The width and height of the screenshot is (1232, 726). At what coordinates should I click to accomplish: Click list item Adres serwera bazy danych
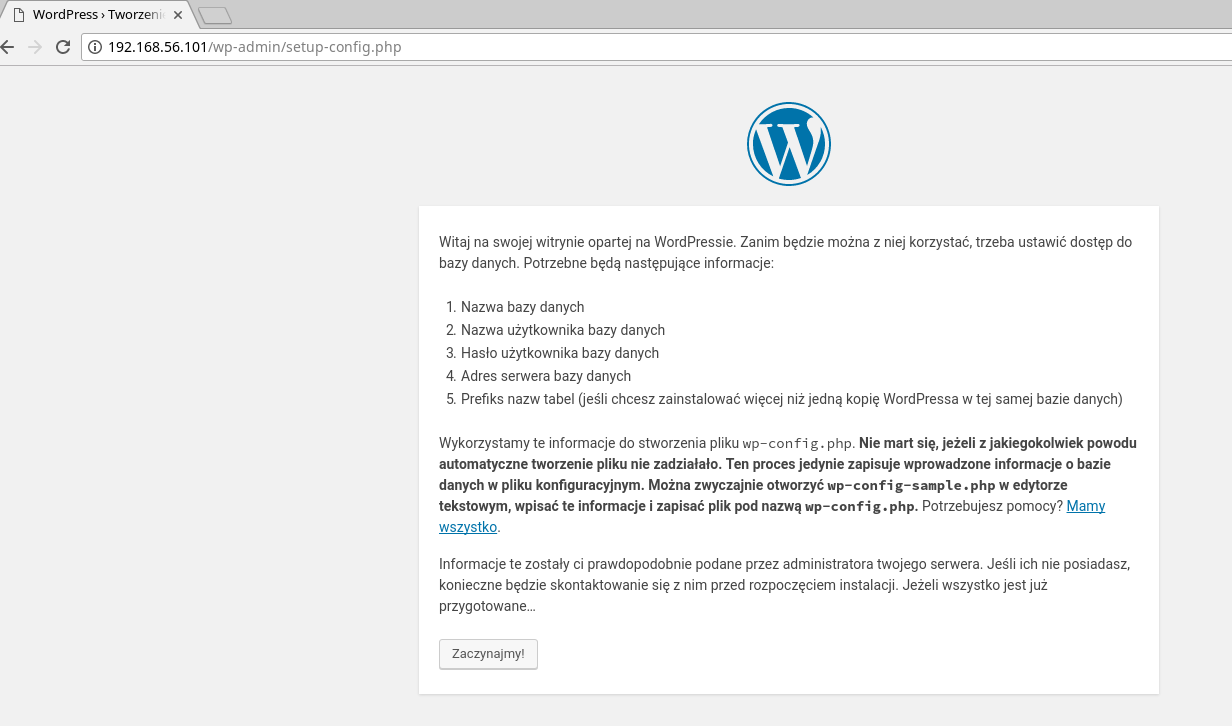pos(545,376)
